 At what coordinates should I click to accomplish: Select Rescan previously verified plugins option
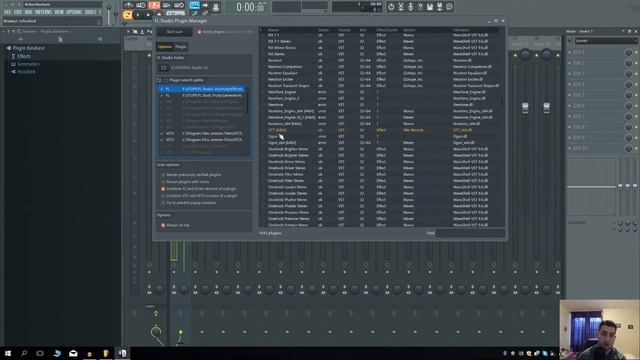(x=163, y=175)
